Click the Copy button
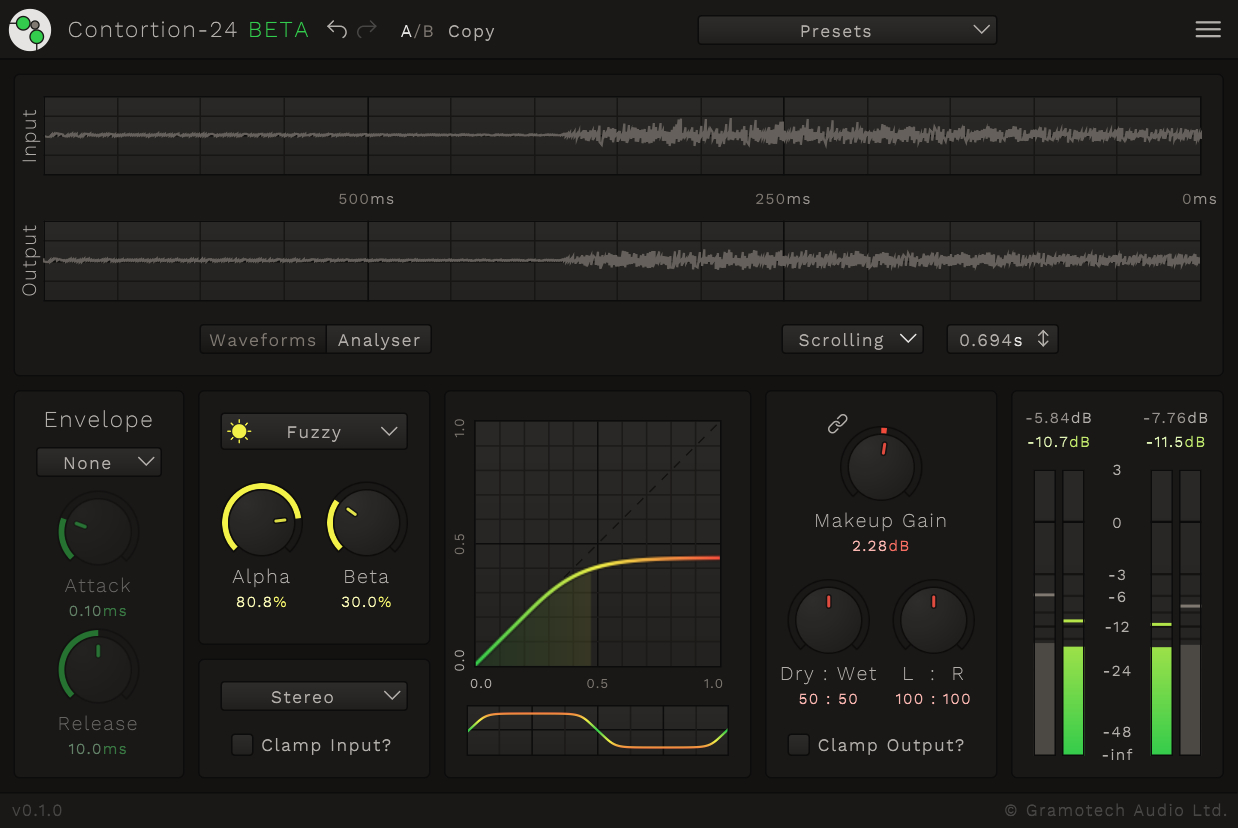The width and height of the screenshot is (1238, 828). [471, 31]
